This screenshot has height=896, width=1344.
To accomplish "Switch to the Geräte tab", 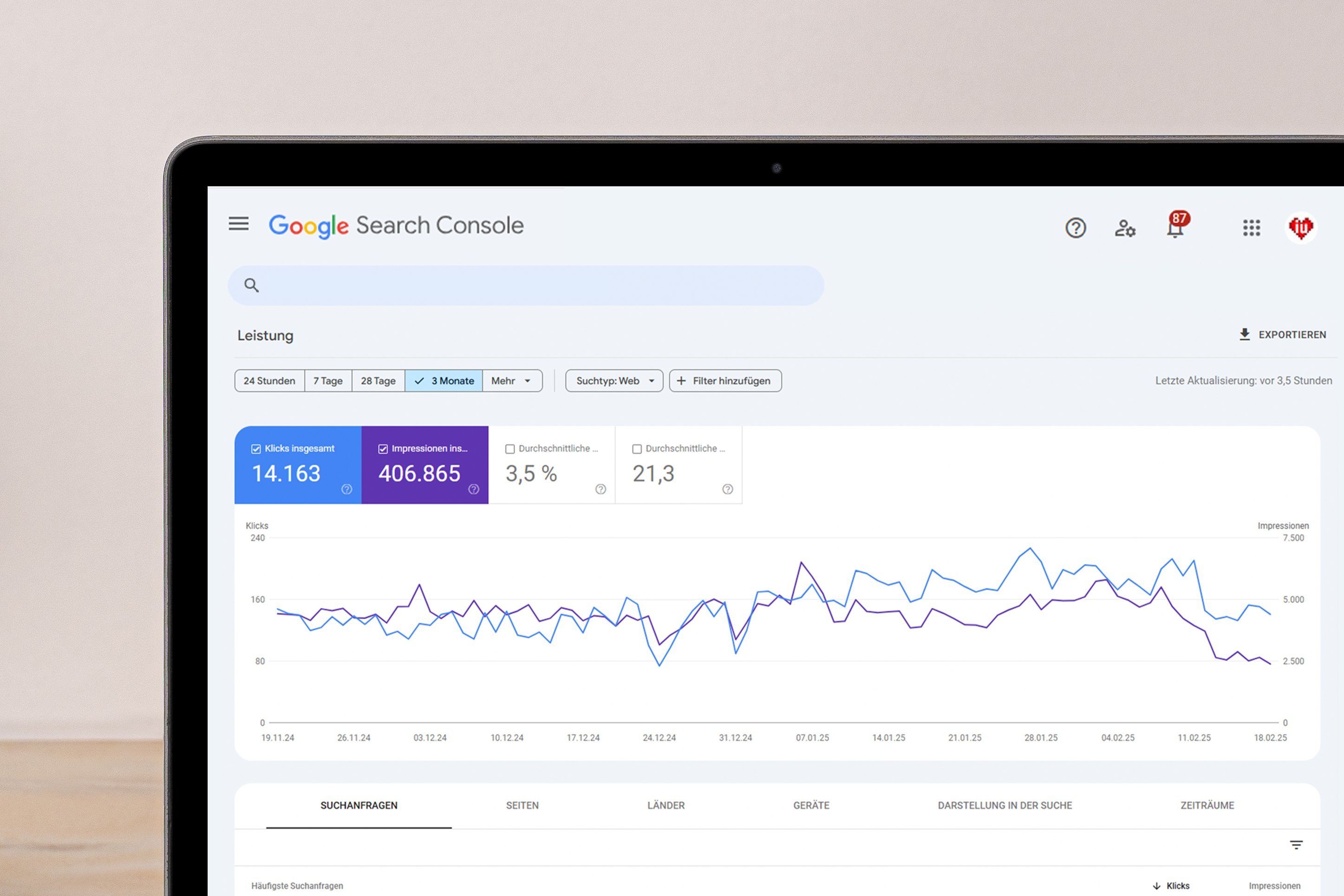I will coord(811,805).
